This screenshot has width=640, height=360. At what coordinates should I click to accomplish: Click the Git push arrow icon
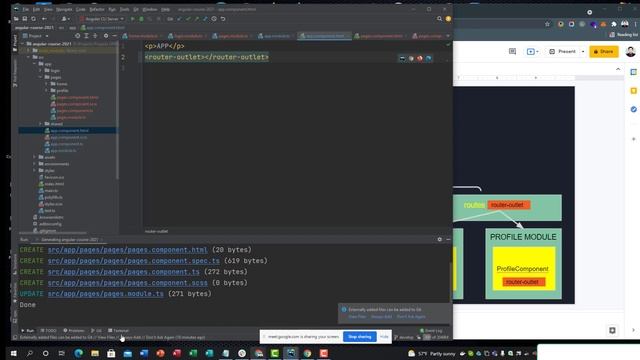pos(197,19)
